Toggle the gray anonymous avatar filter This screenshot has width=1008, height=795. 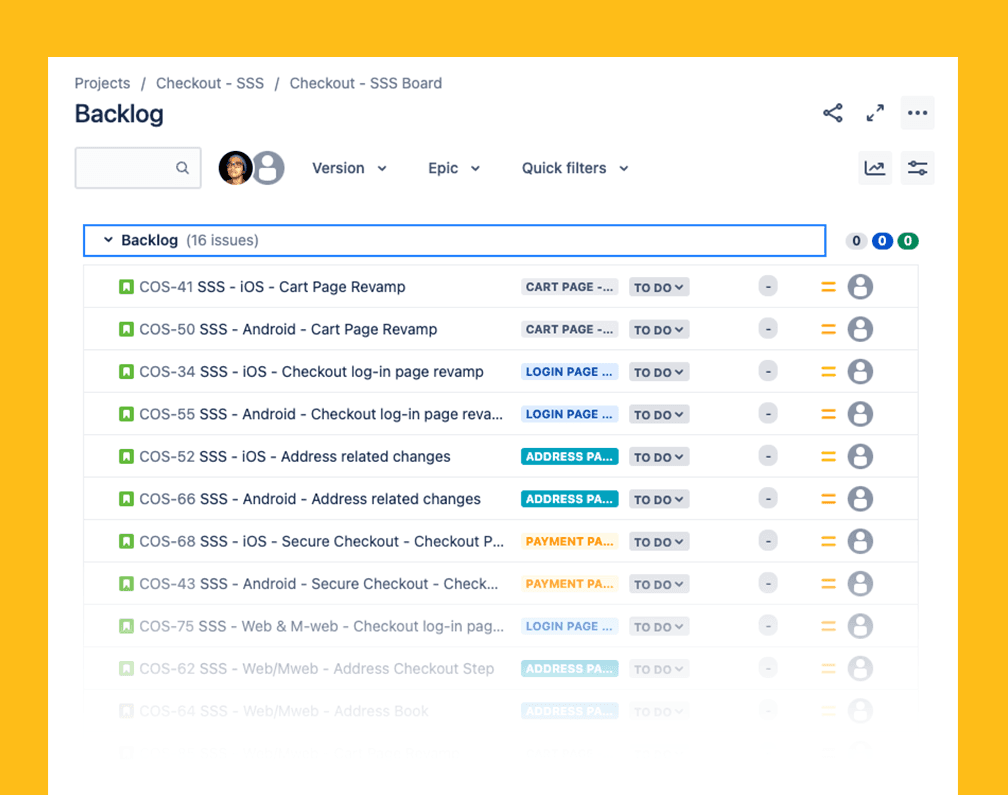(268, 167)
